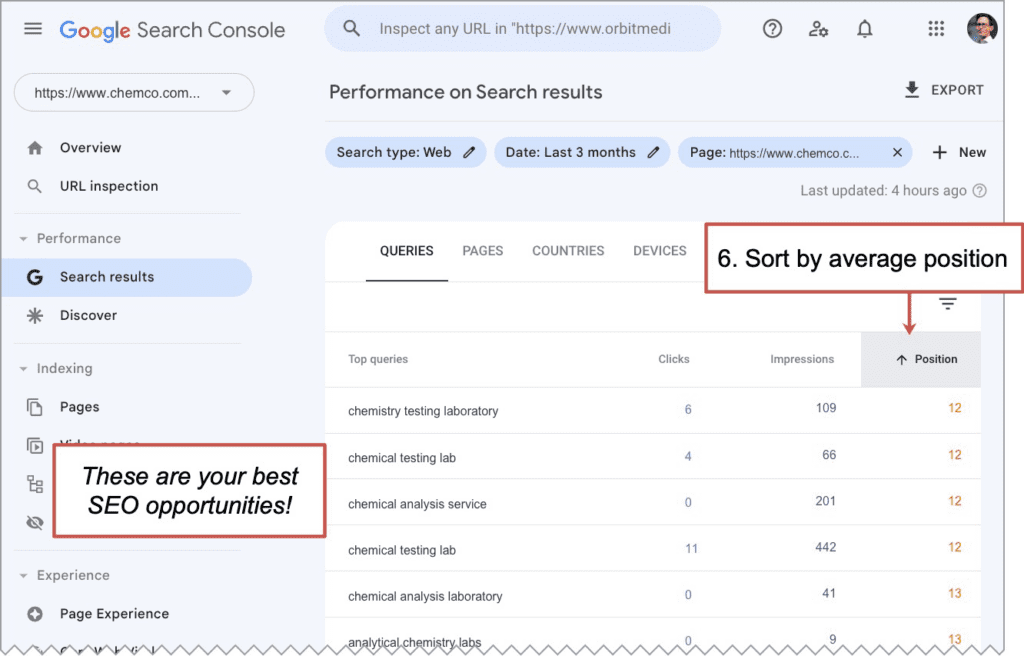
Task: Open the hamburger main menu
Action: coord(33,29)
